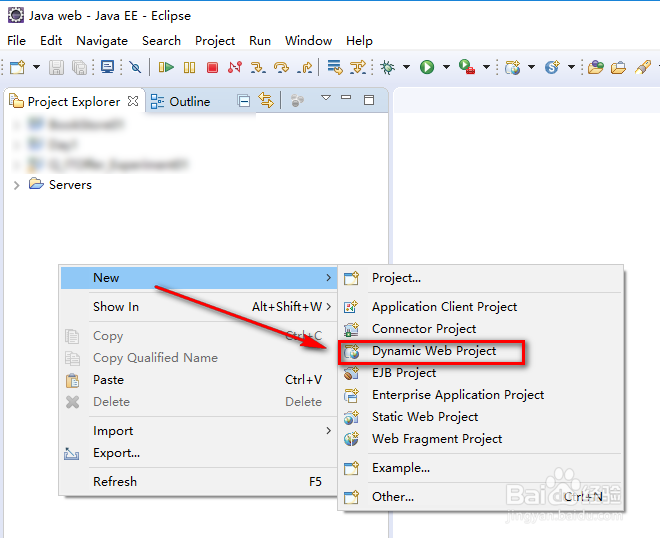Choose Paste from the context menu

pos(199,380)
